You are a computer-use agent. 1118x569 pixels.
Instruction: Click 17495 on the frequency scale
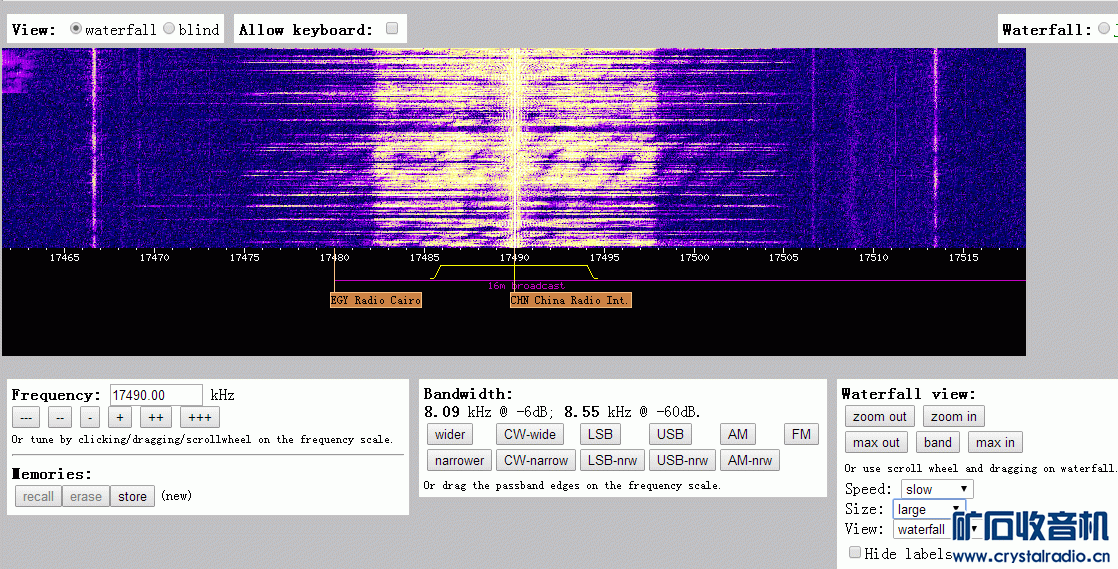pyautogui.click(x=604, y=257)
